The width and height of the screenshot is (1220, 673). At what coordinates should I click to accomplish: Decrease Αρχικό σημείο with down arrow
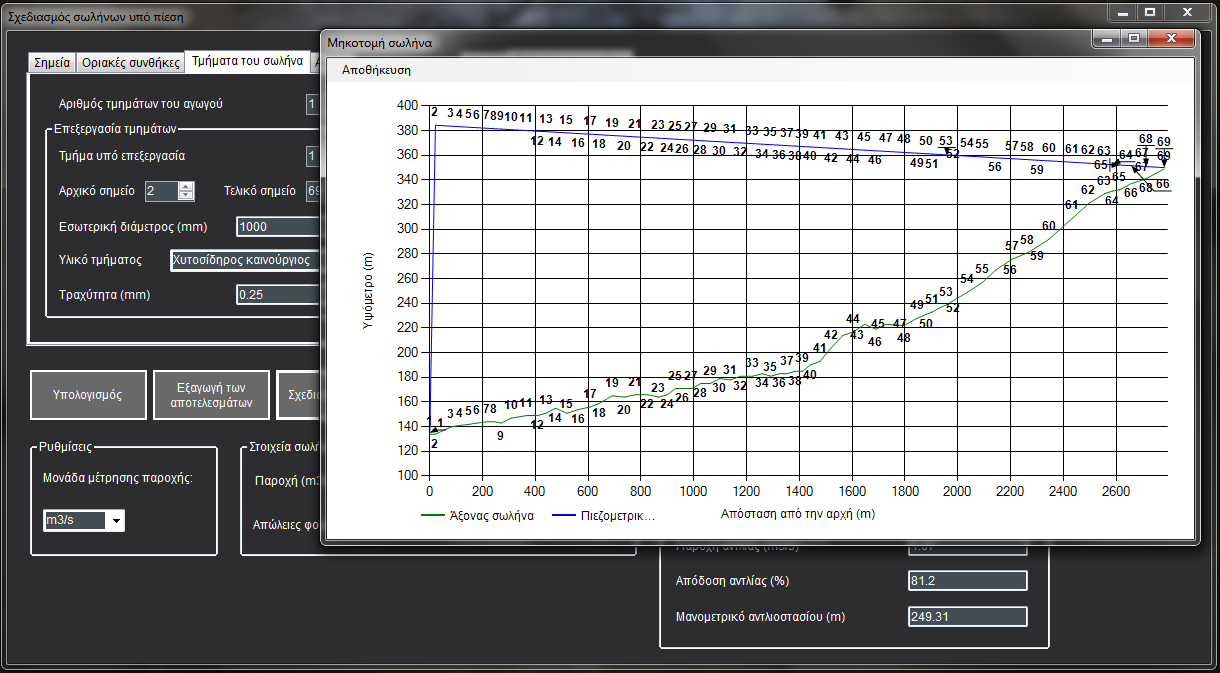point(185,195)
